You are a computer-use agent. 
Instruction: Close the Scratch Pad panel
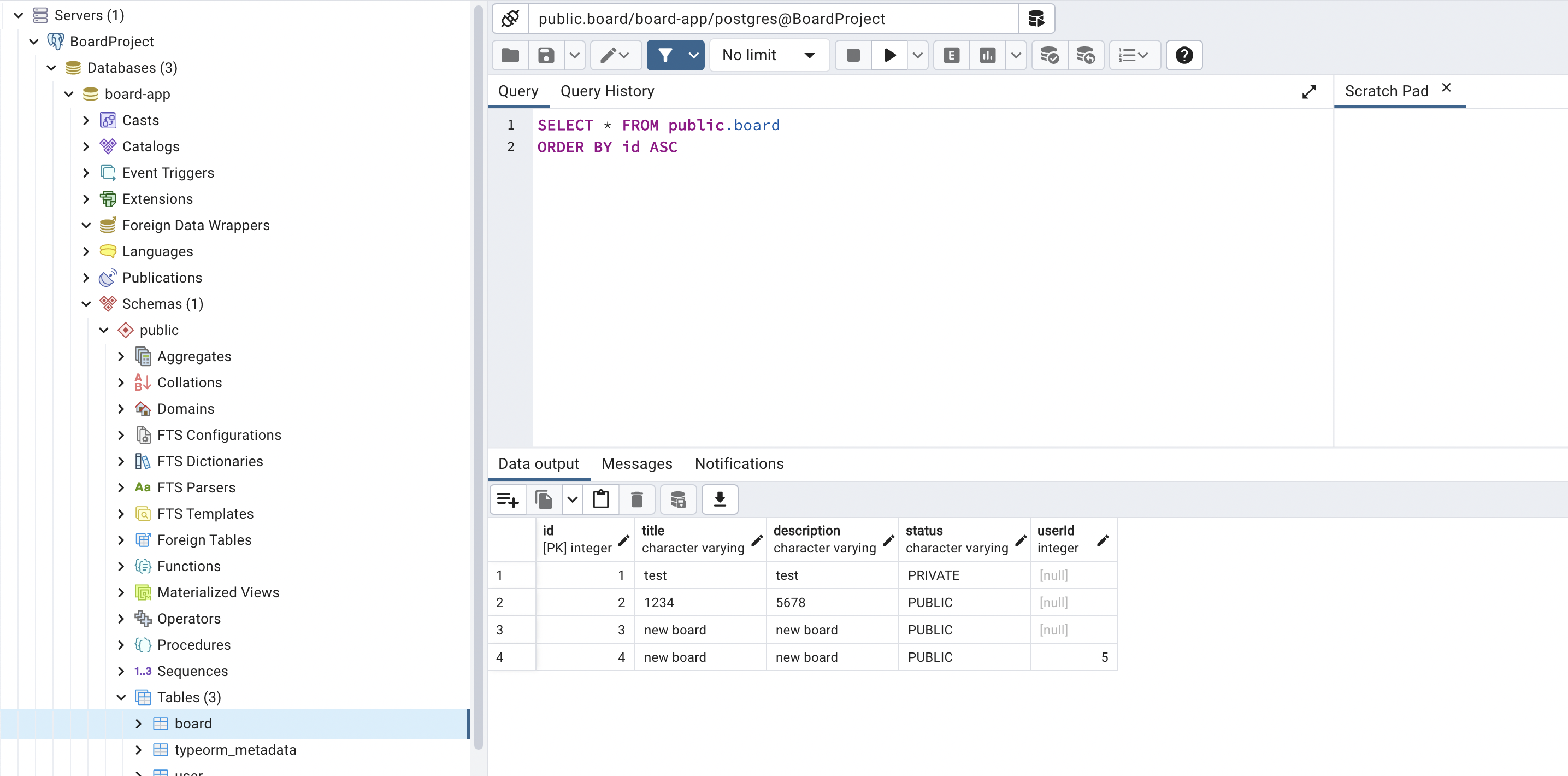click(x=1446, y=87)
